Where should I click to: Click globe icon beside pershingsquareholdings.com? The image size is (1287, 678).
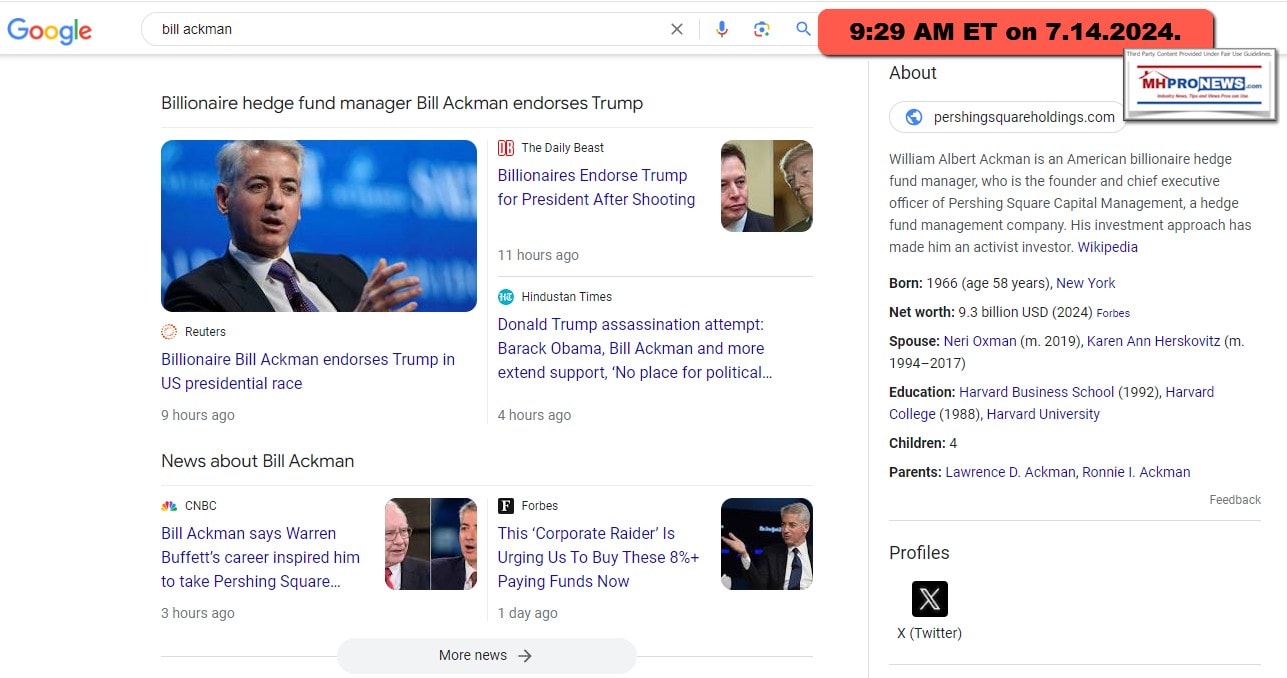coord(913,117)
